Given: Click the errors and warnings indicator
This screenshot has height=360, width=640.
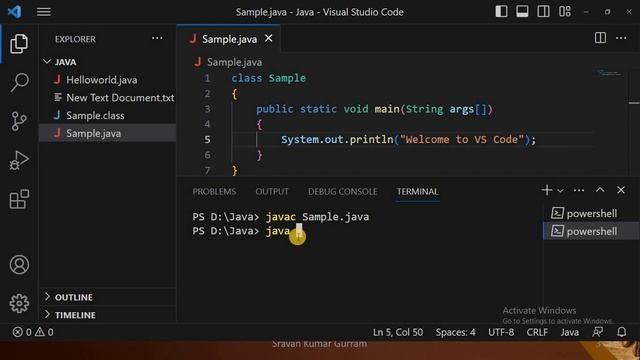Looking at the screenshot, I should (33, 332).
